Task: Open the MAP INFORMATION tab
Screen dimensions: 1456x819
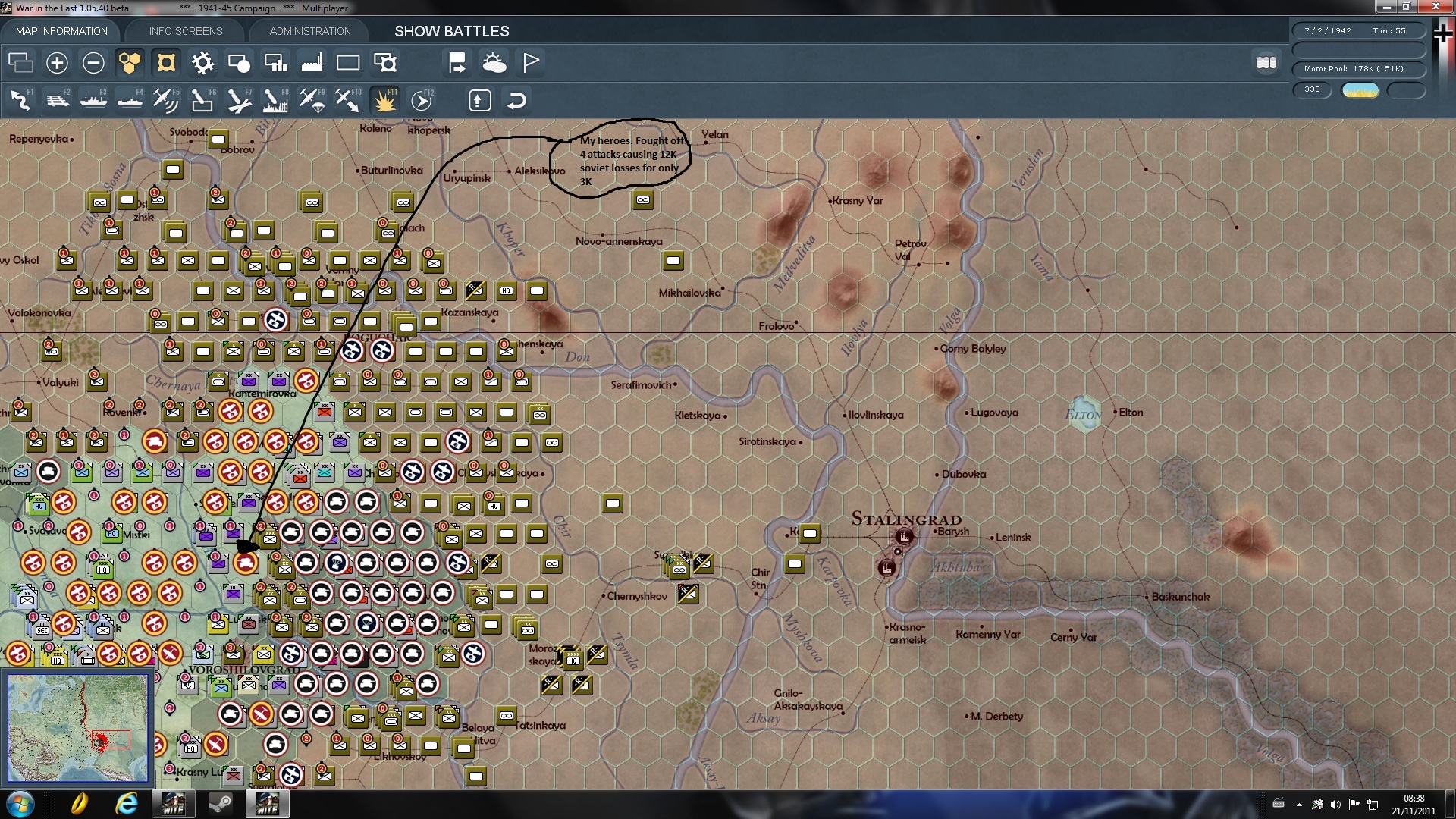Action: (61, 31)
